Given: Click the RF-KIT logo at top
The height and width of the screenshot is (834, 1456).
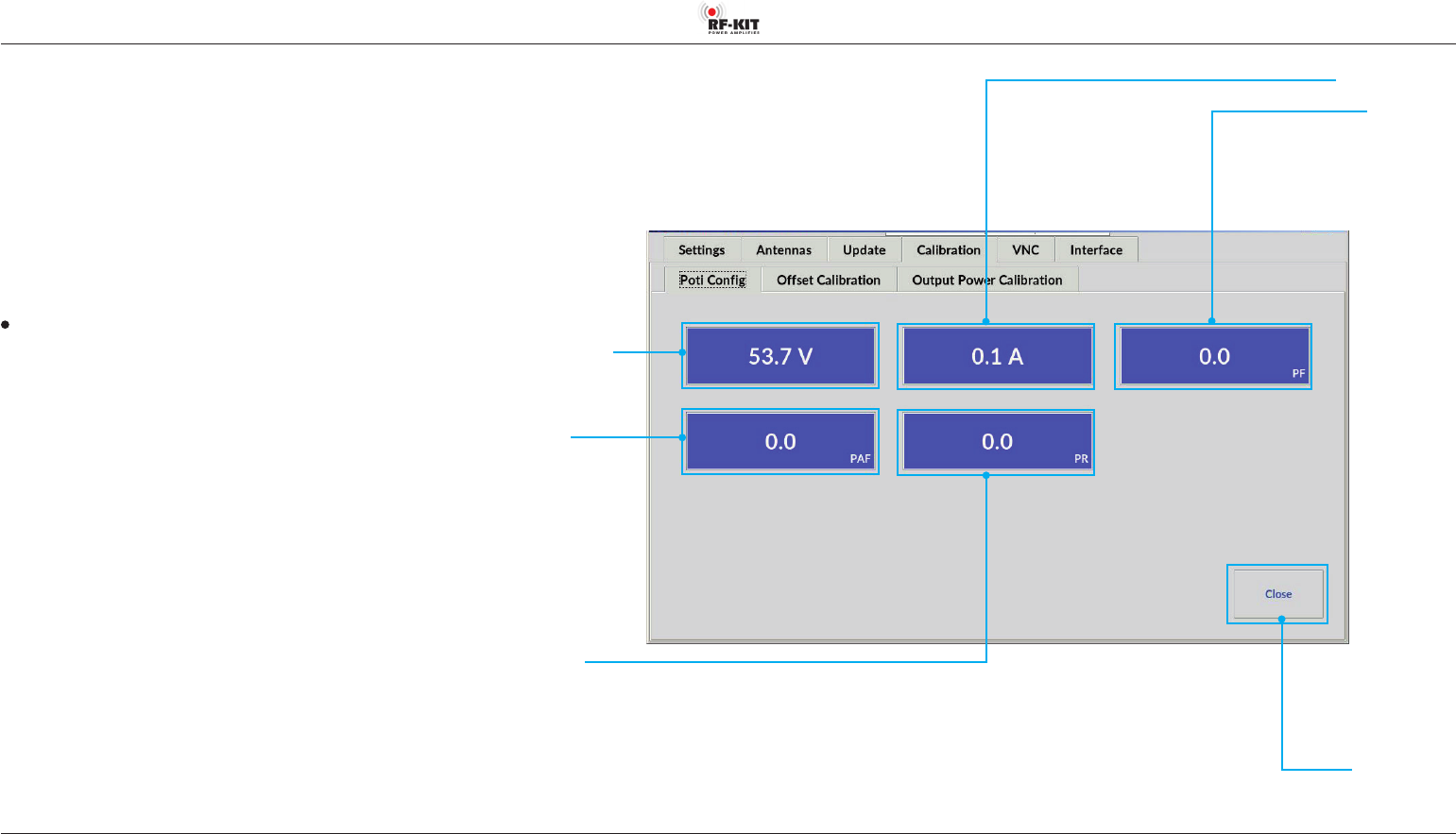Looking at the screenshot, I should coord(729,19).
